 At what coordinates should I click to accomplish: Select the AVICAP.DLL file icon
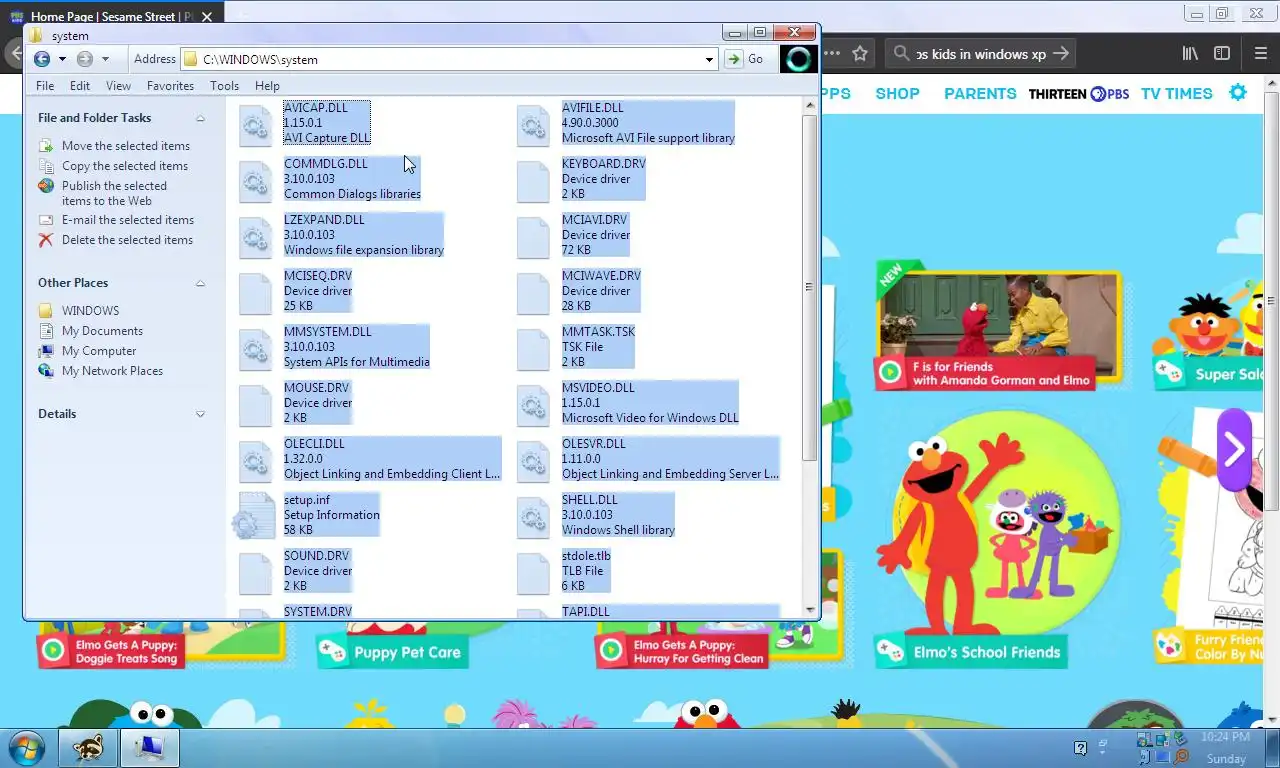pos(255,125)
